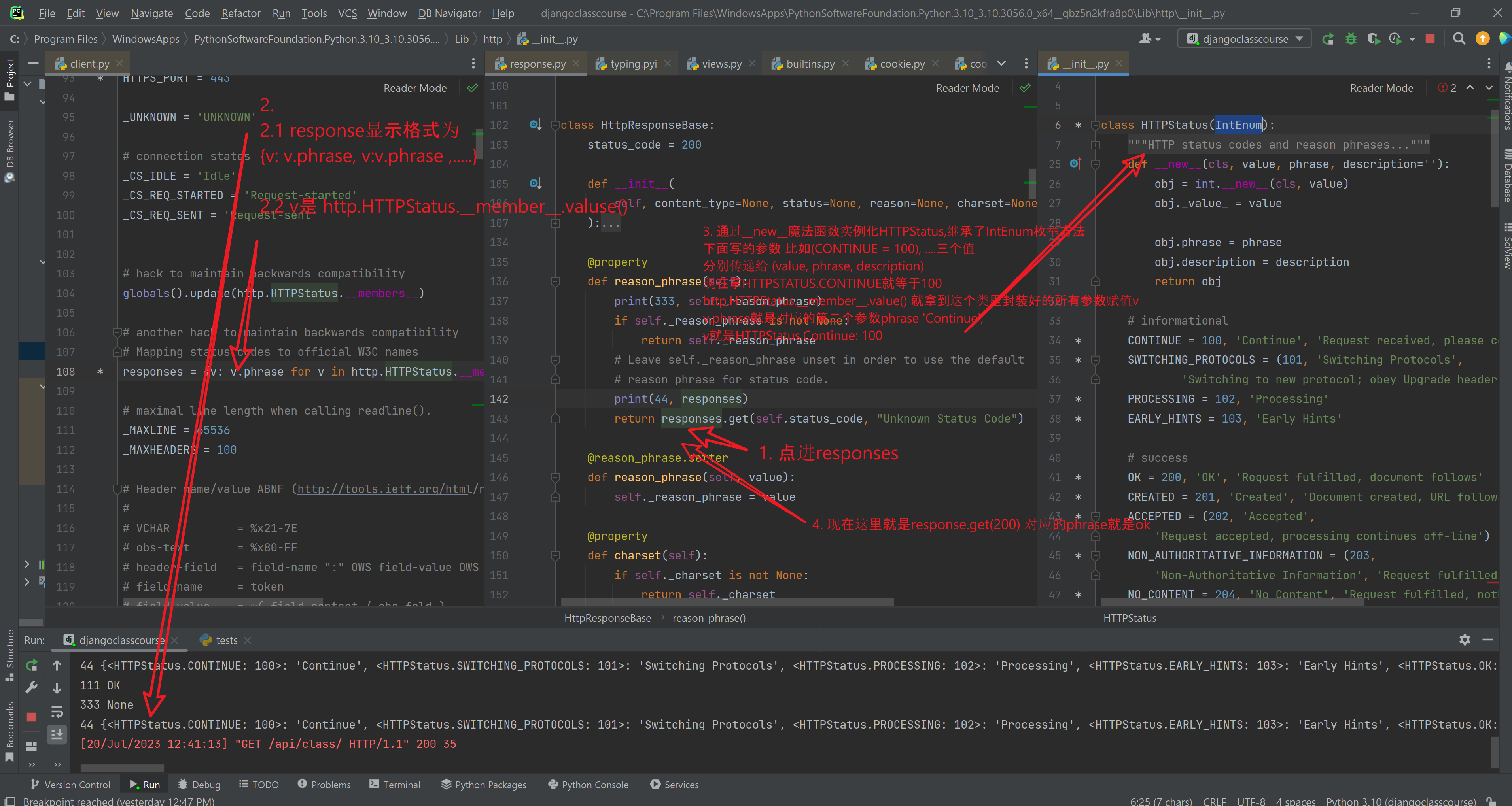This screenshot has width=1512, height=806.
Task: Open djangoclasscourse run configuration dropdown
Action: (x=1244, y=39)
